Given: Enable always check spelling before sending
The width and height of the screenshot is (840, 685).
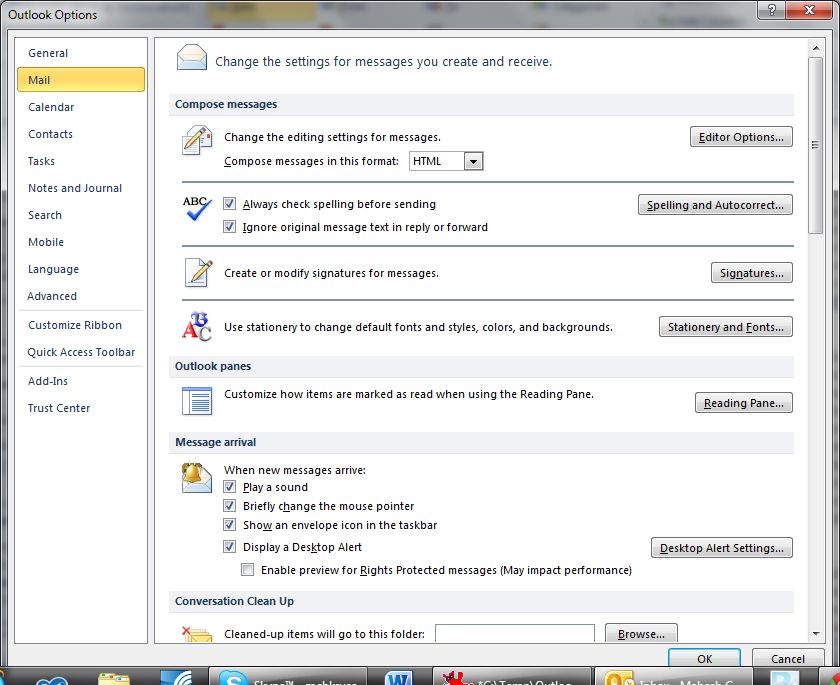Looking at the screenshot, I should (230, 203).
